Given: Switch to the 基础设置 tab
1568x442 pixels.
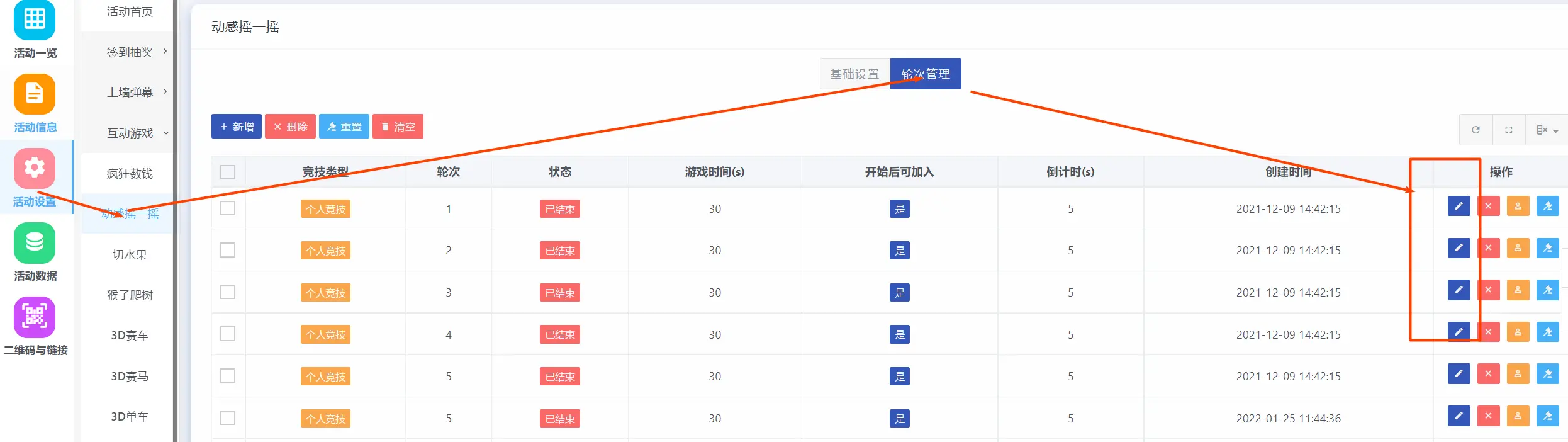Looking at the screenshot, I should click(x=854, y=74).
